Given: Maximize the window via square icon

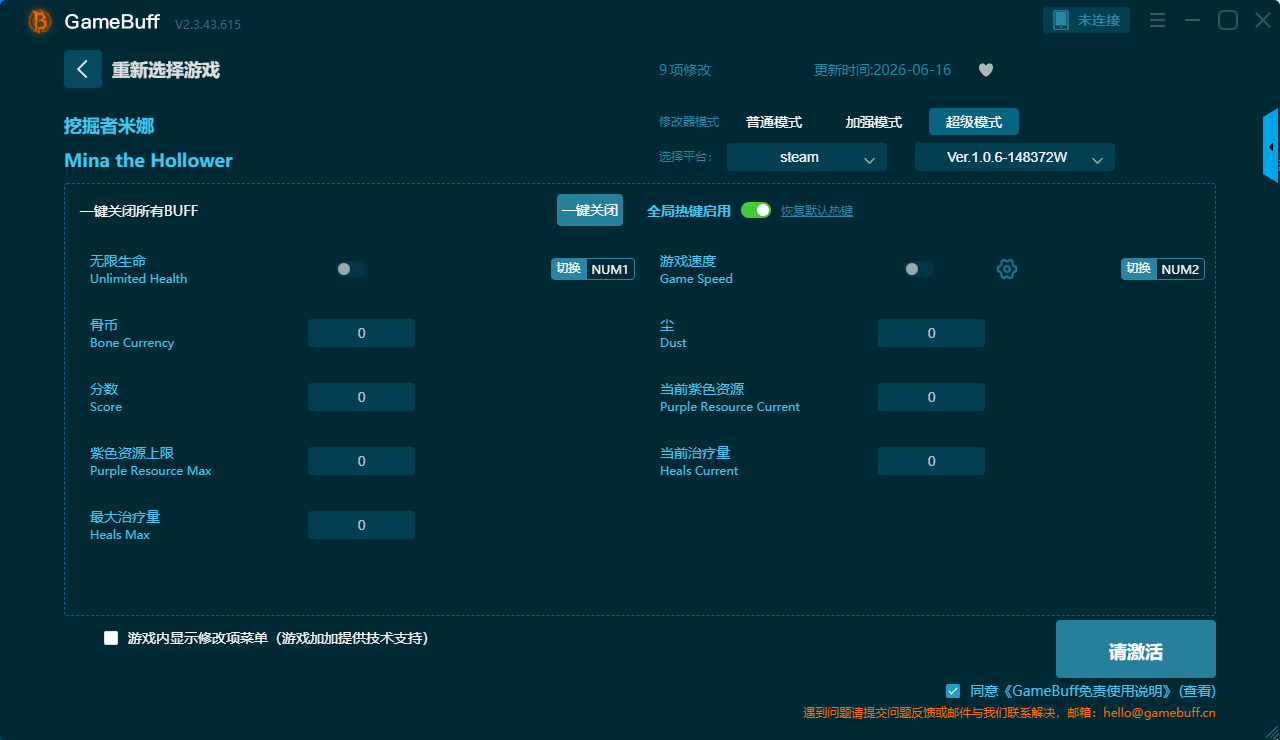Looking at the screenshot, I should (x=1228, y=20).
